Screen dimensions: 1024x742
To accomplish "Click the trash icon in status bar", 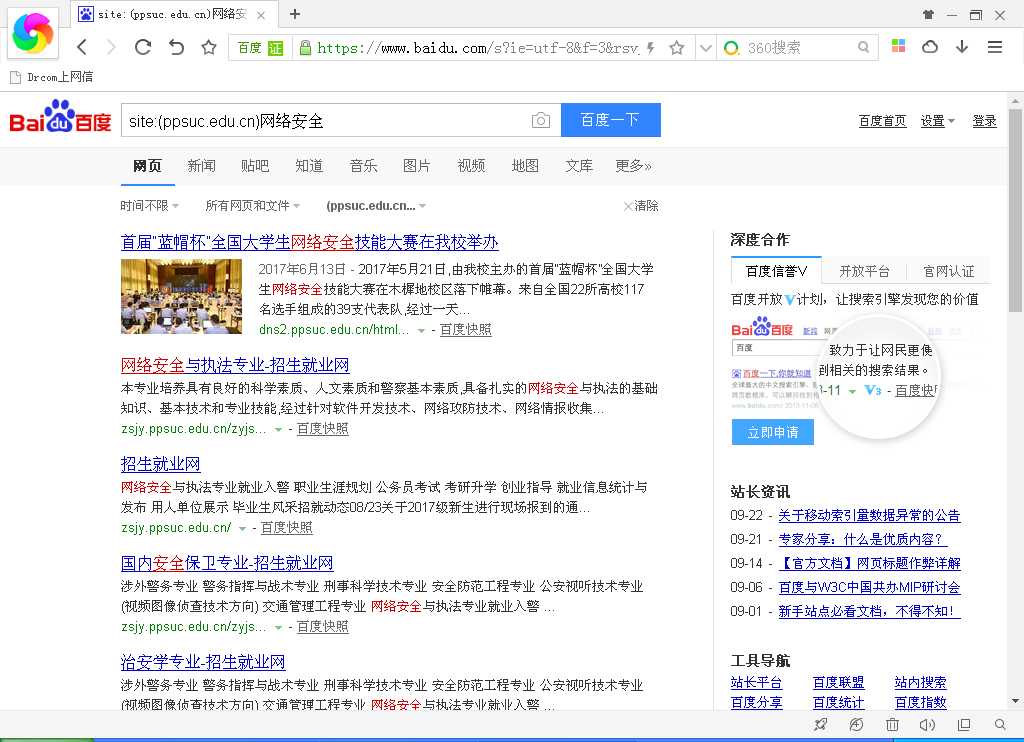I will click(892, 724).
